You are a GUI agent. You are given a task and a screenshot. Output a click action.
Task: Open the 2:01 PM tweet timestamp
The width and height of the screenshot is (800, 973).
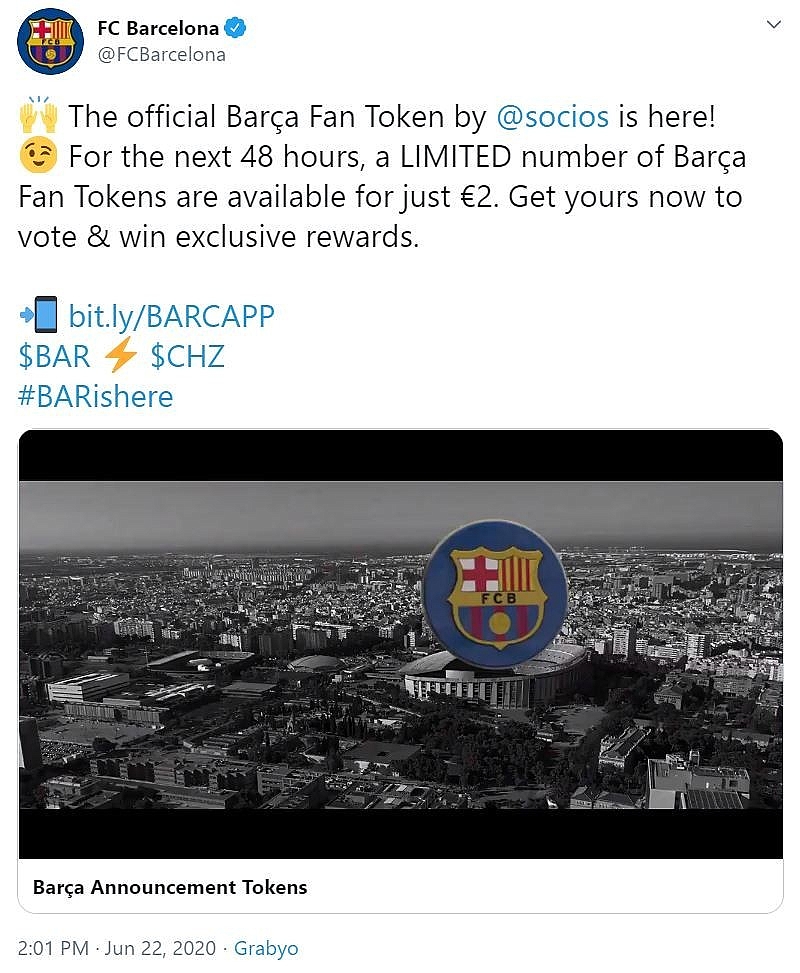tap(53, 949)
